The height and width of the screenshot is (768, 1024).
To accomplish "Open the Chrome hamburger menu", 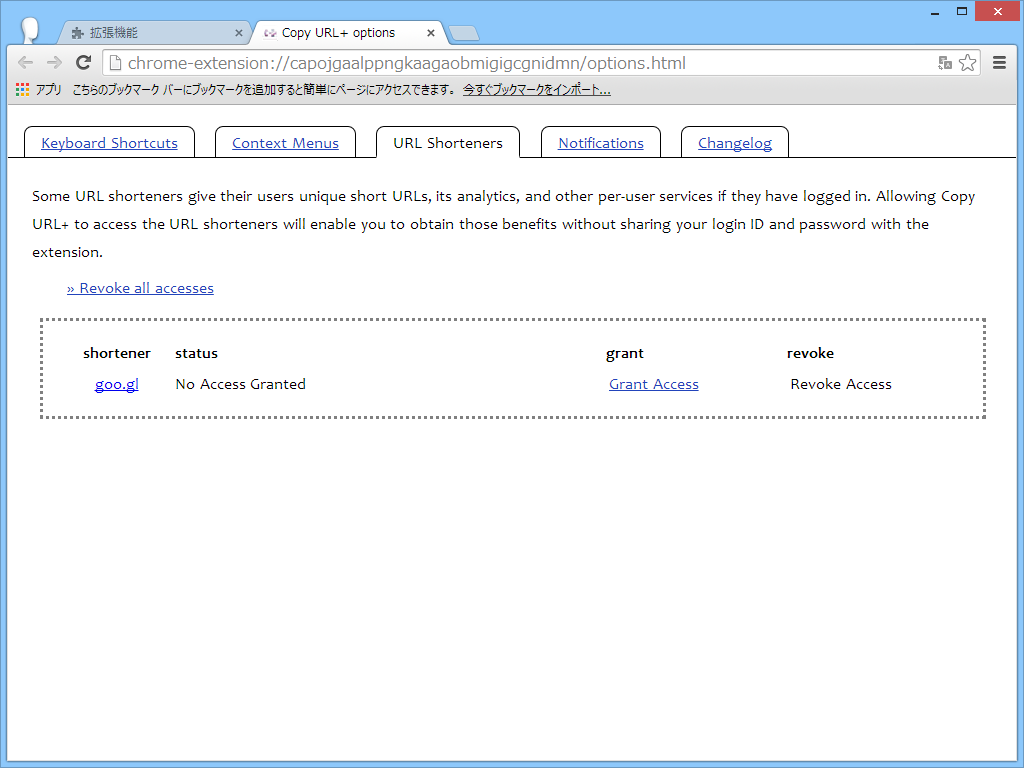I will (x=999, y=63).
